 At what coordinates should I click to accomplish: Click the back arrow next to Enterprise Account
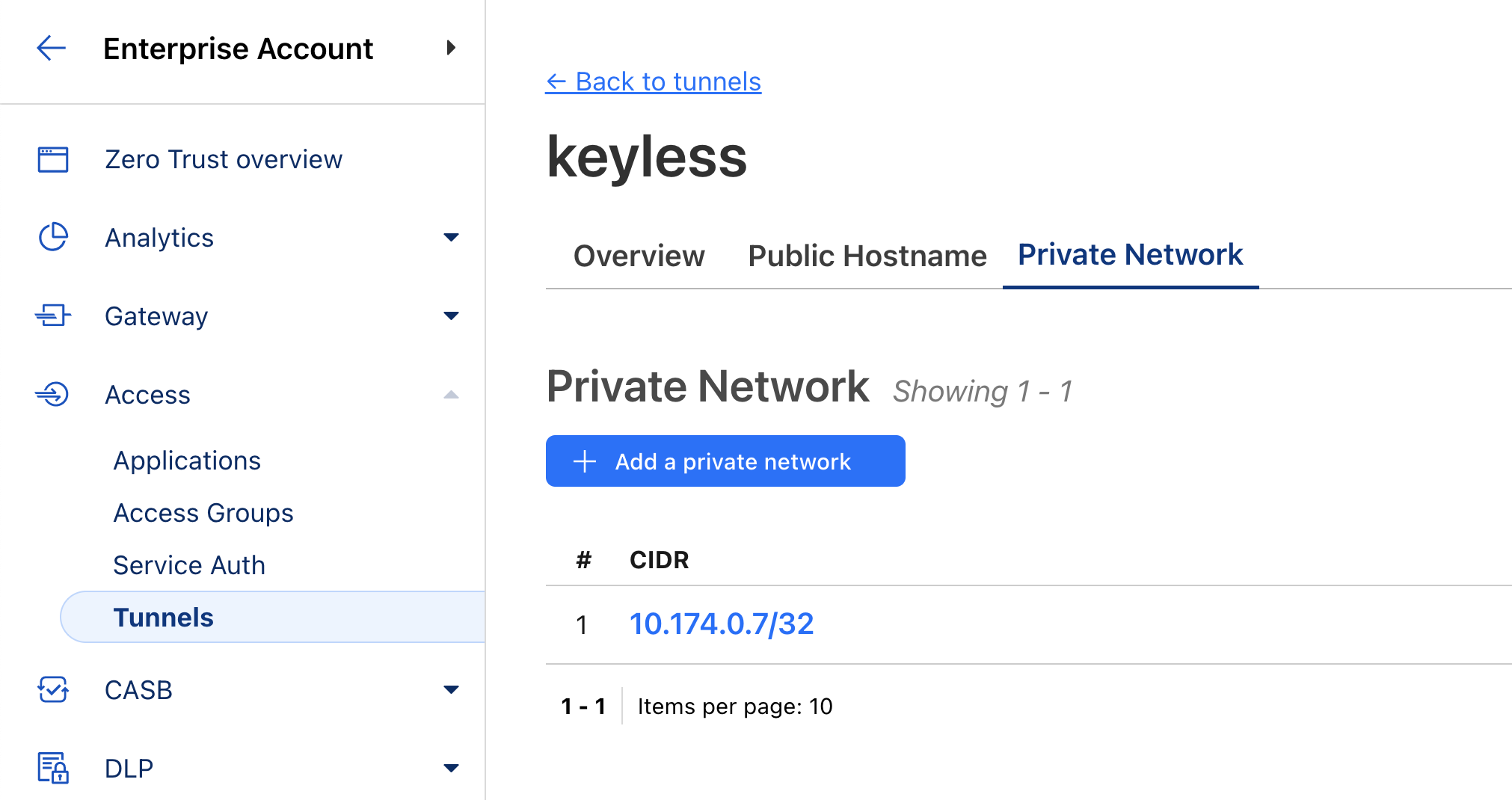click(x=49, y=48)
